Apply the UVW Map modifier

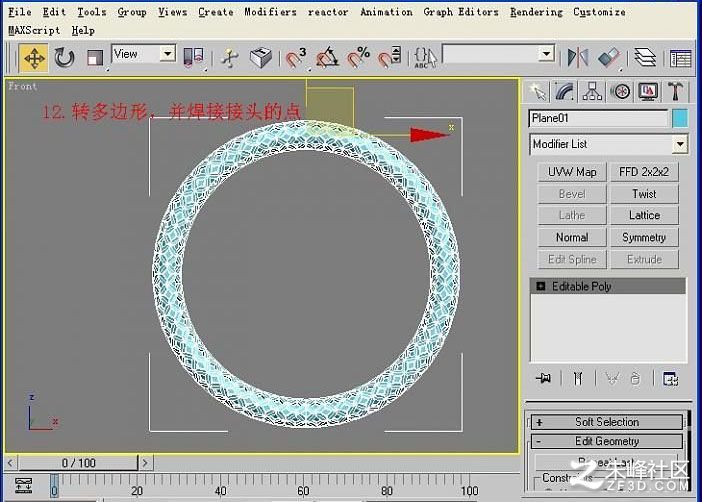point(572,172)
